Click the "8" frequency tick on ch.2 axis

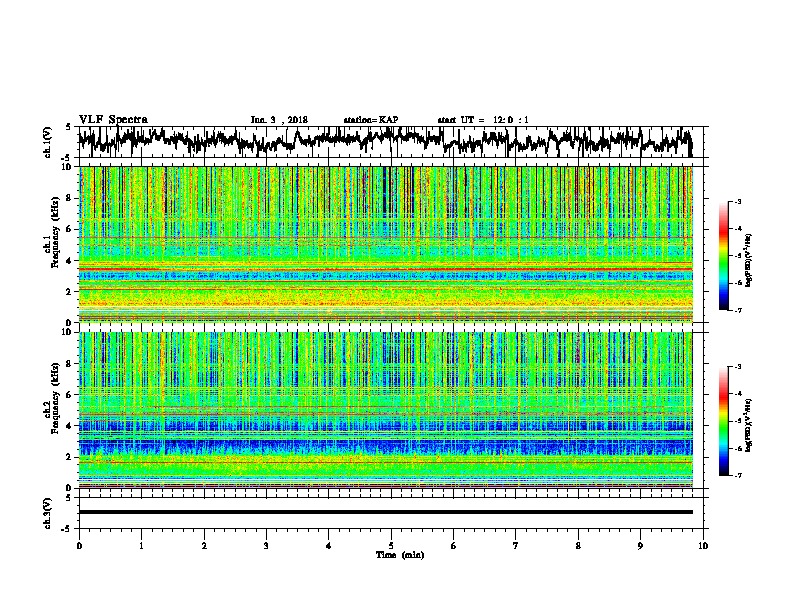71,364
